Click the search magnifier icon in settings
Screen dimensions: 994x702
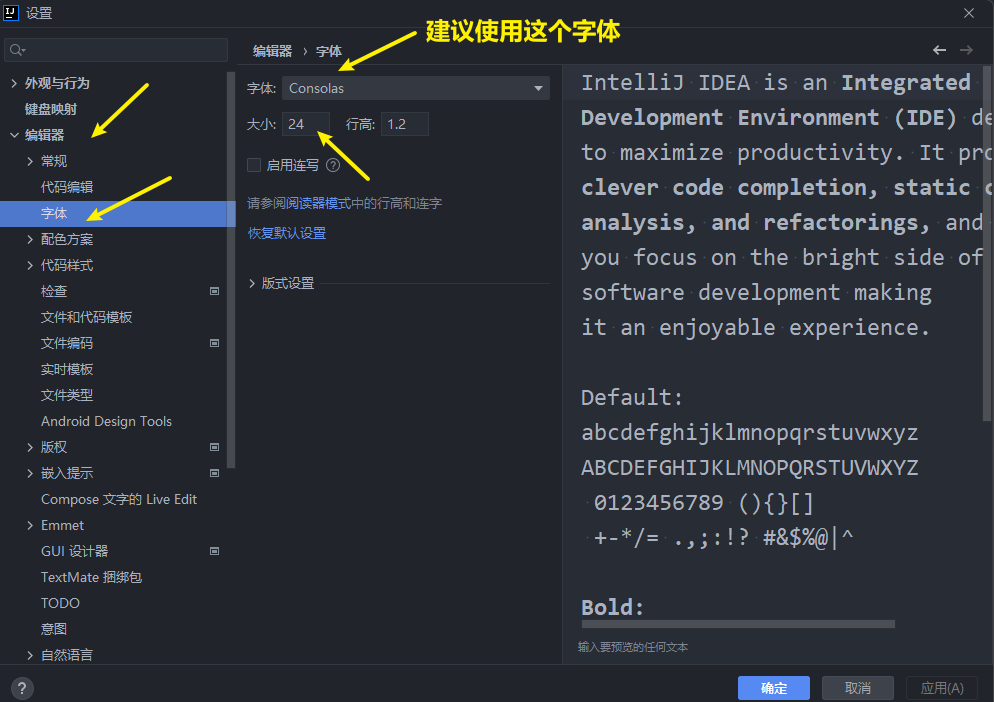[17, 50]
